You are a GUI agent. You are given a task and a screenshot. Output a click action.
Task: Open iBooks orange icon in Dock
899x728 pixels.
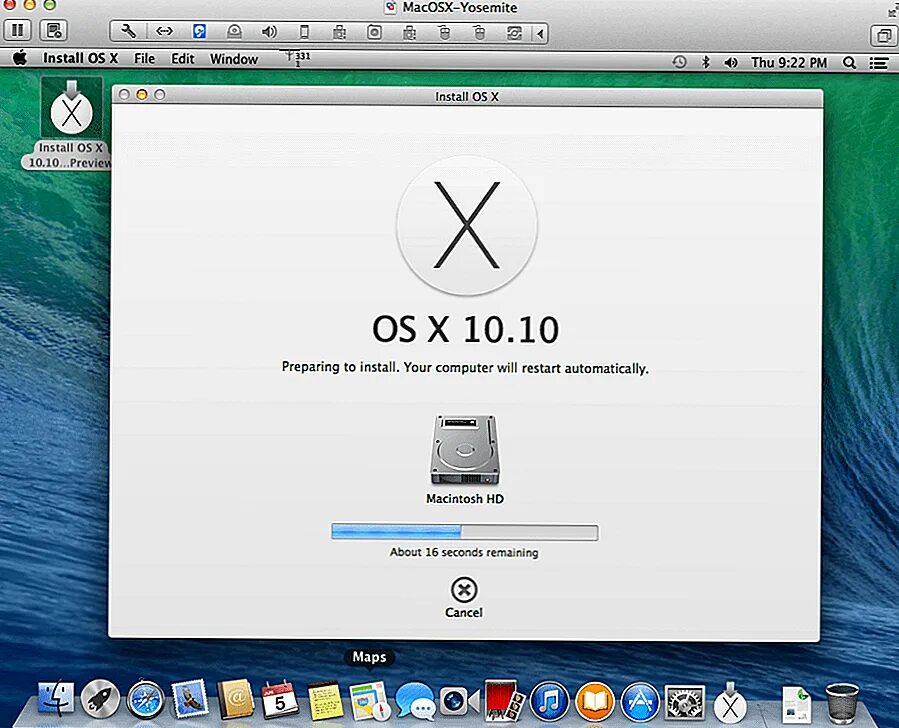[x=595, y=700]
